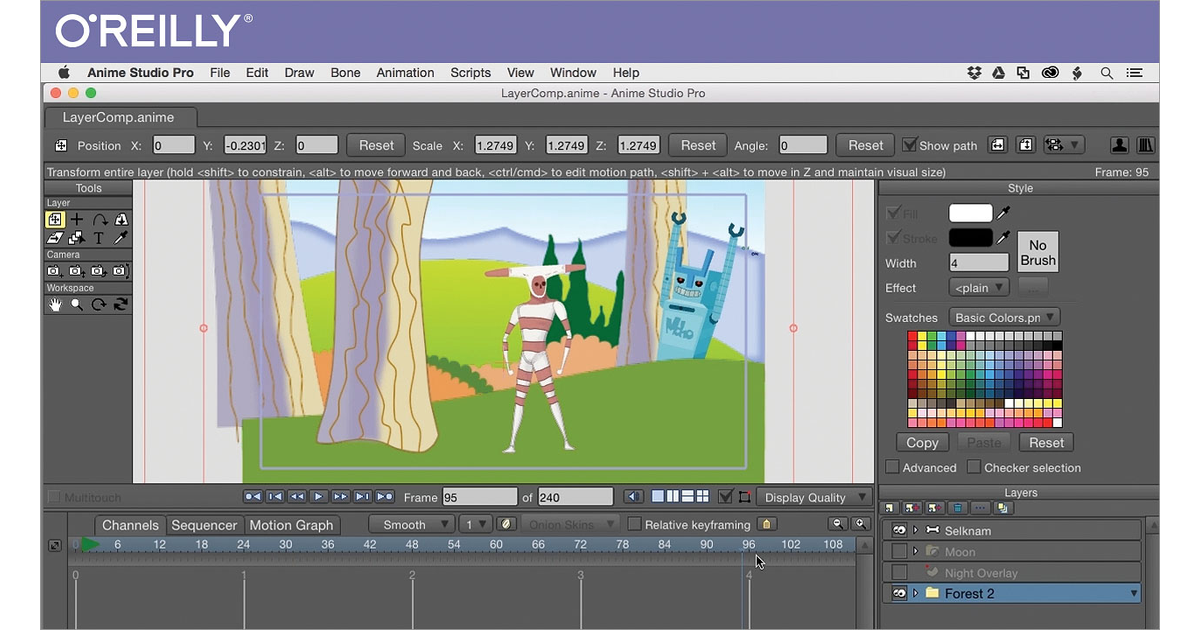Click Reset next to Angle field
The image size is (1200, 630).
click(x=865, y=145)
